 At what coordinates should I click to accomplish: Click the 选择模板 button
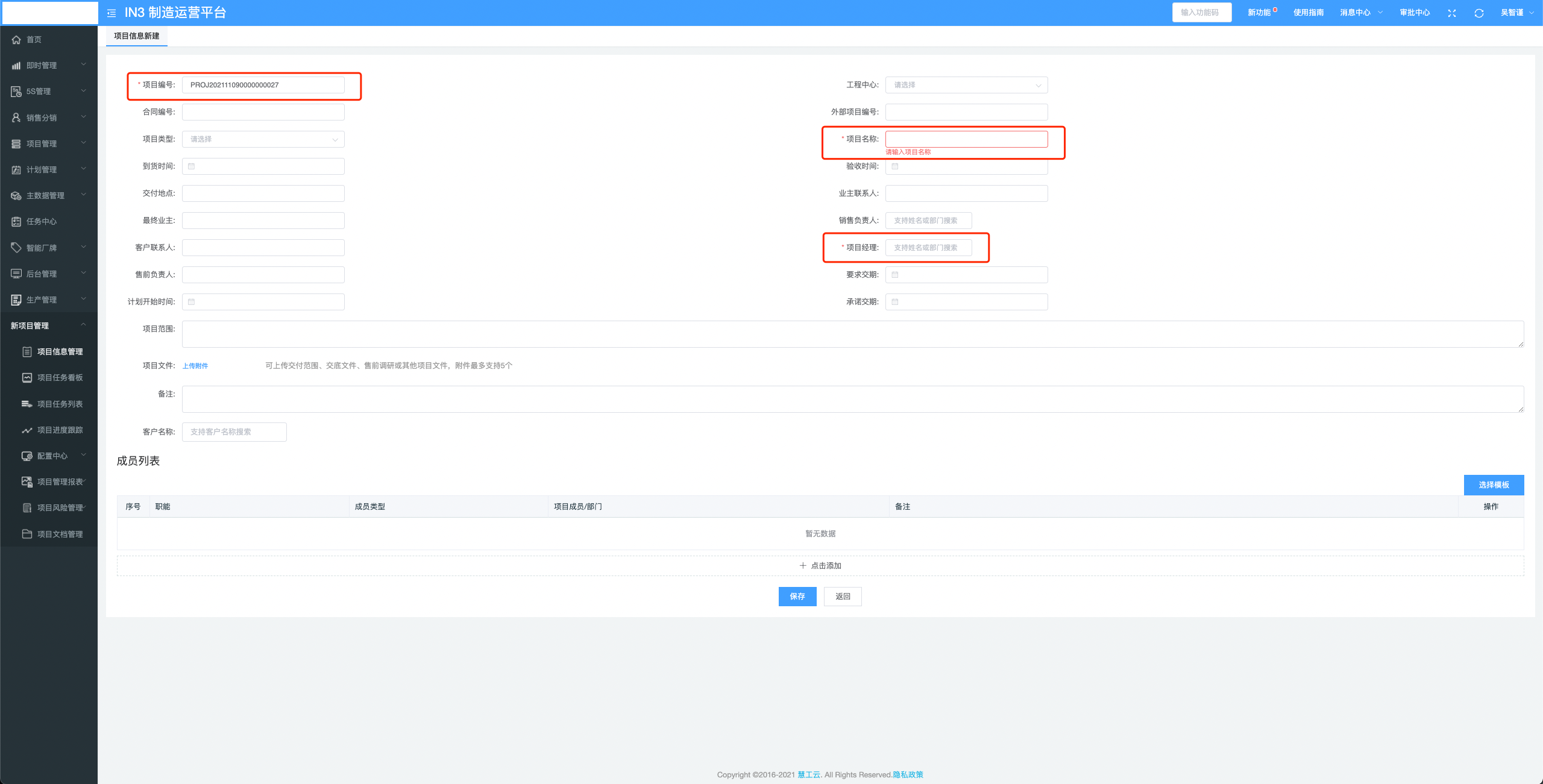[1493, 485]
